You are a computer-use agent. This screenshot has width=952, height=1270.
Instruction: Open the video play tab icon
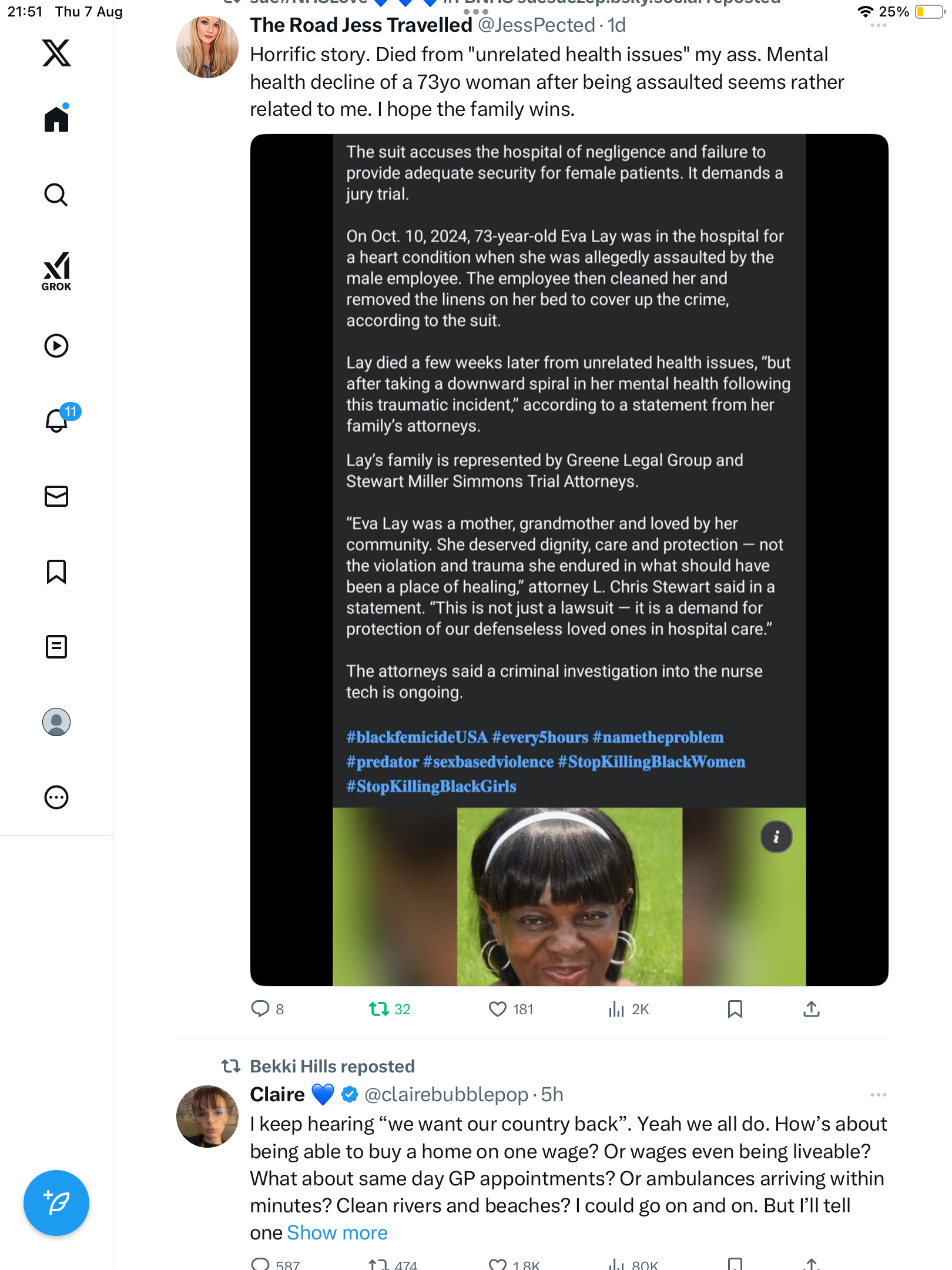tap(56, 346)
